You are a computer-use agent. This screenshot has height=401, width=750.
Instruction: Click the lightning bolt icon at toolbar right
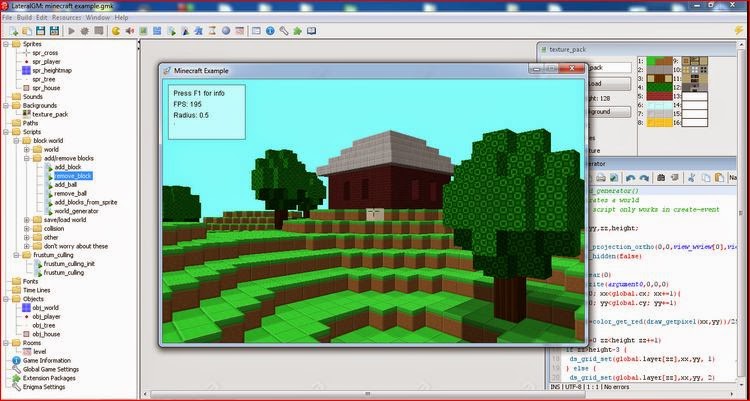coord(739,30)
